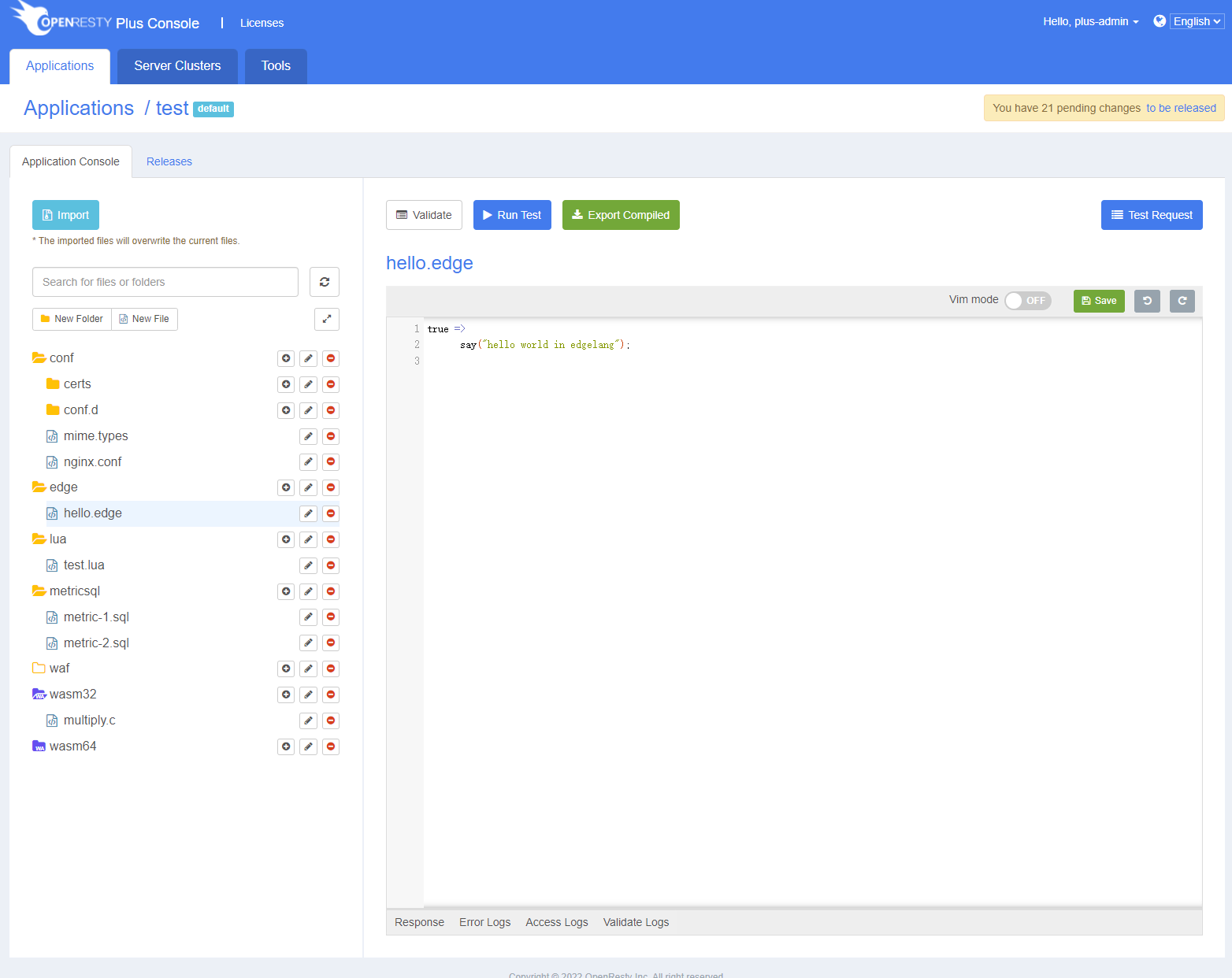The width and height of the screenshot is (1232, 978).
Task: Click code editor line 3
Action: click(x=811, y=361)
